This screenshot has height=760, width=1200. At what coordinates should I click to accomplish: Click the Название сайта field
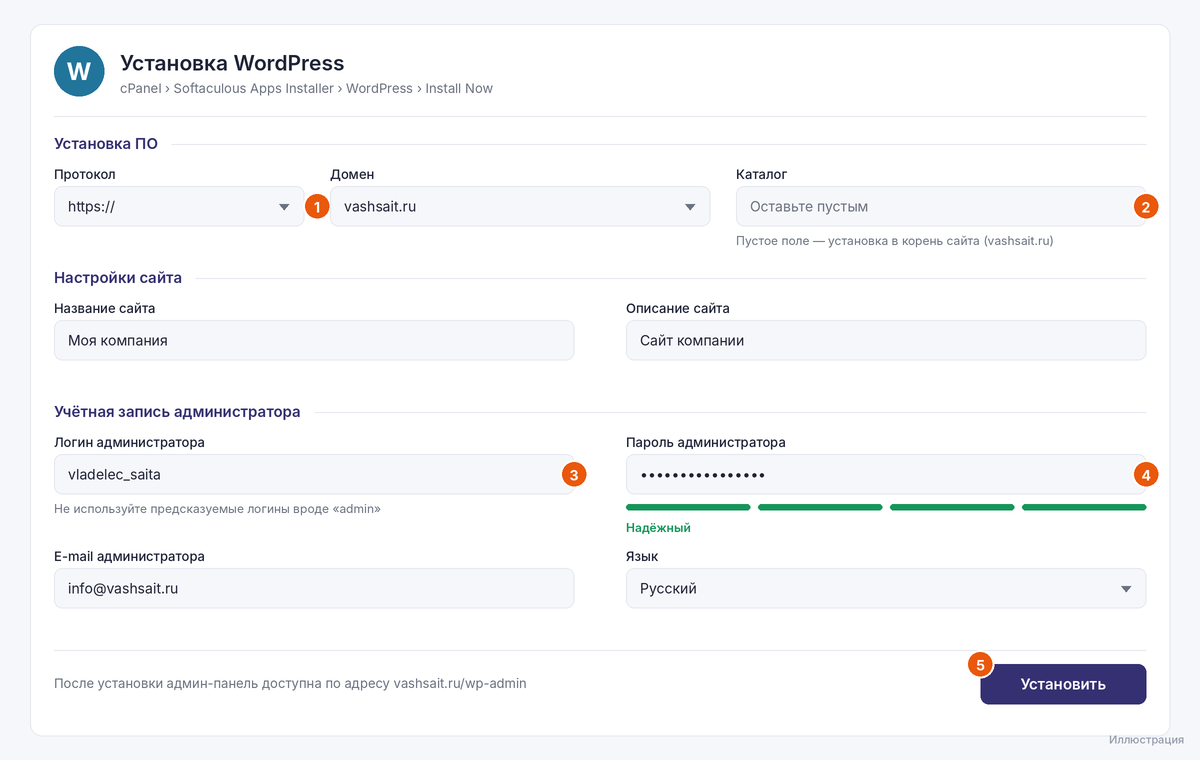coord(314,340)
